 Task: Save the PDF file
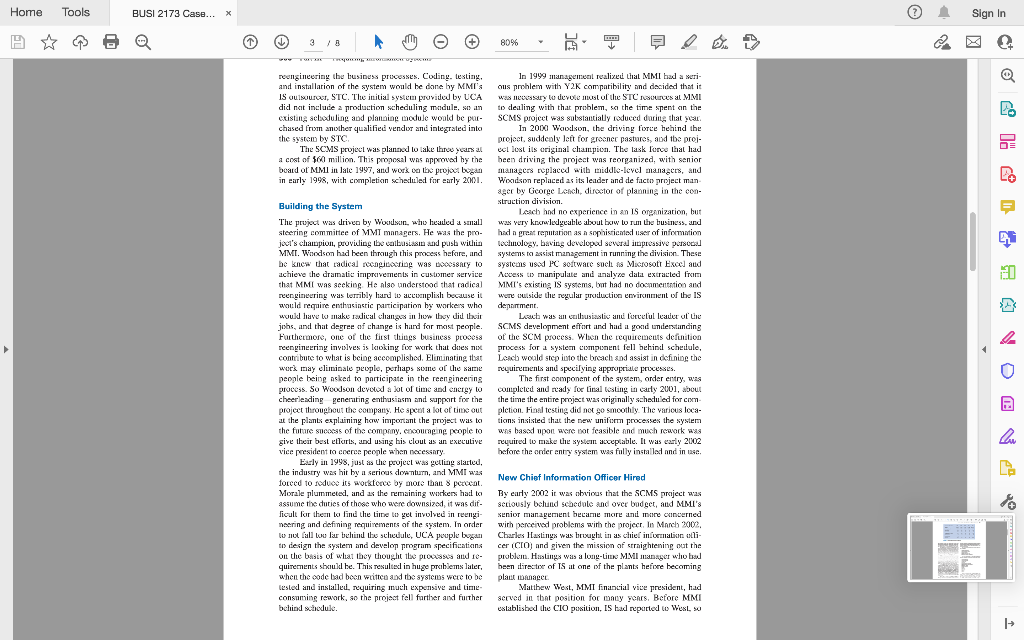coord(18,42)
